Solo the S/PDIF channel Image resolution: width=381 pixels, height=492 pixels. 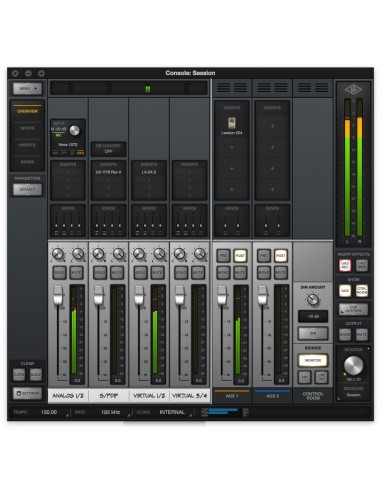[x=100, y=273]
